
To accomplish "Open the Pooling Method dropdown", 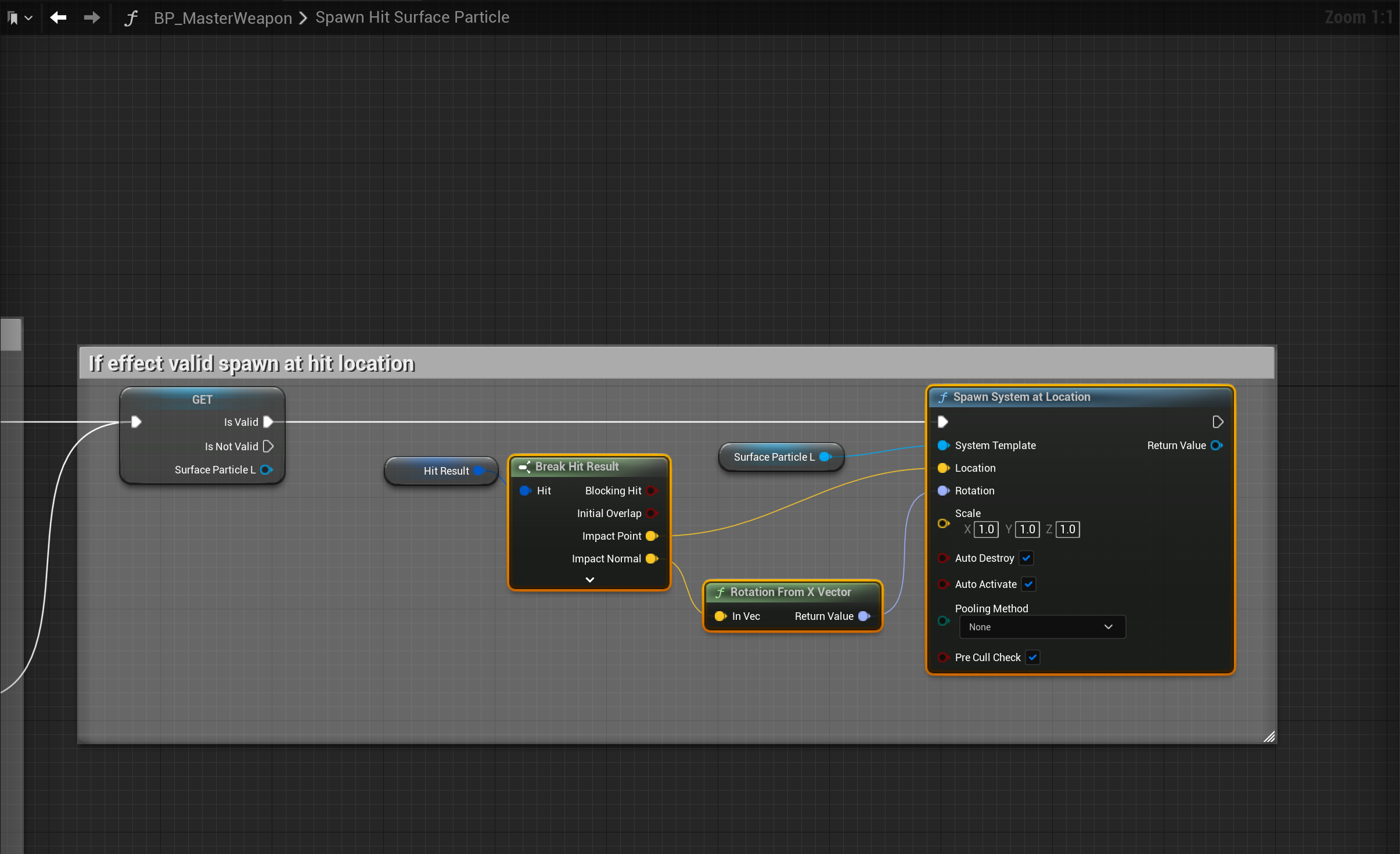I will tap(1042, 627).
